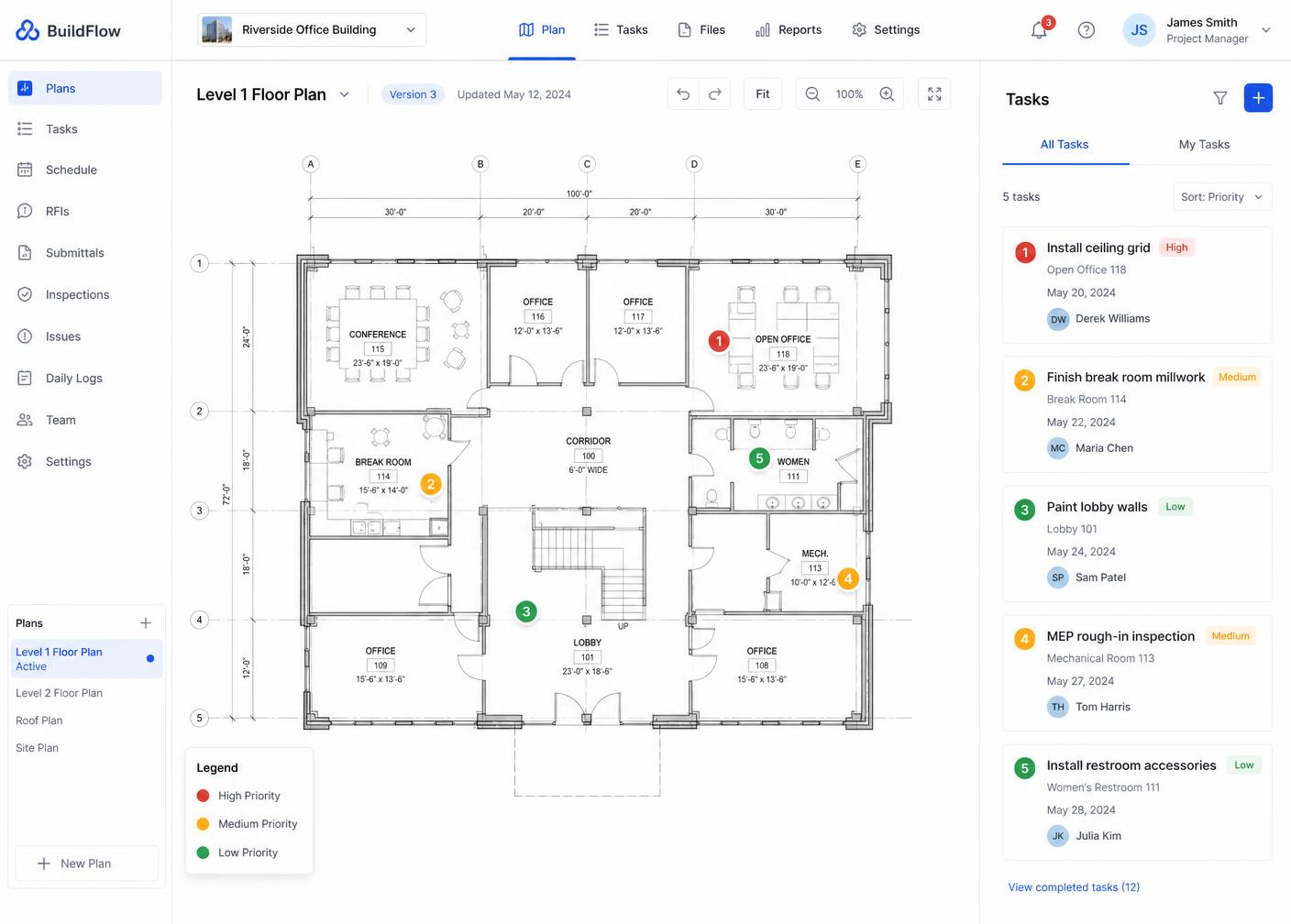This screenshot has width=1291, height=924.
Task: Open the notifications bell
Action: (1039, 30)
